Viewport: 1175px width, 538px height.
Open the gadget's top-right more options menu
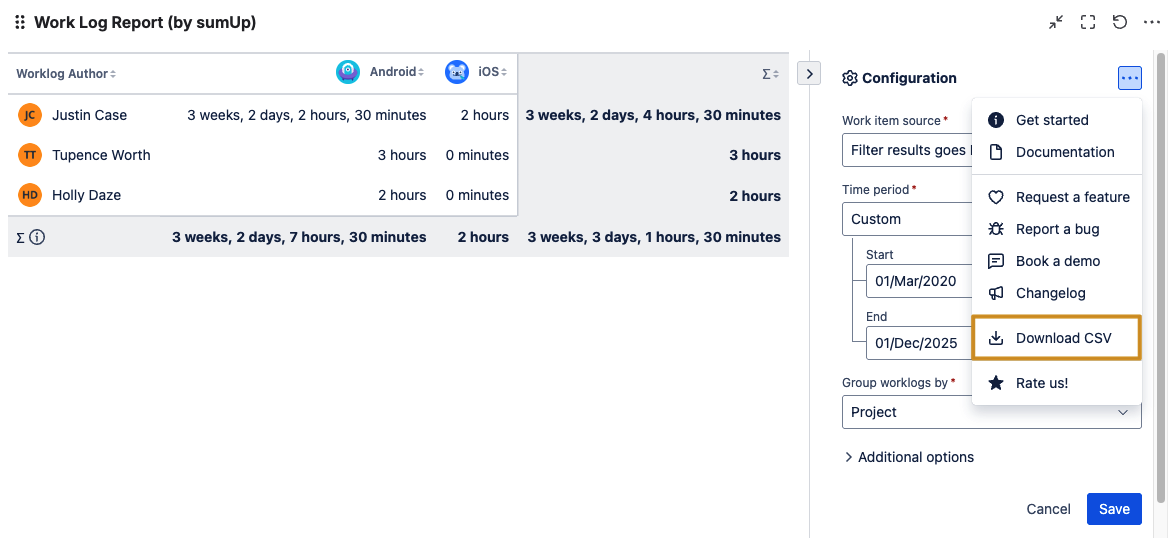[x=1152, y=22]
